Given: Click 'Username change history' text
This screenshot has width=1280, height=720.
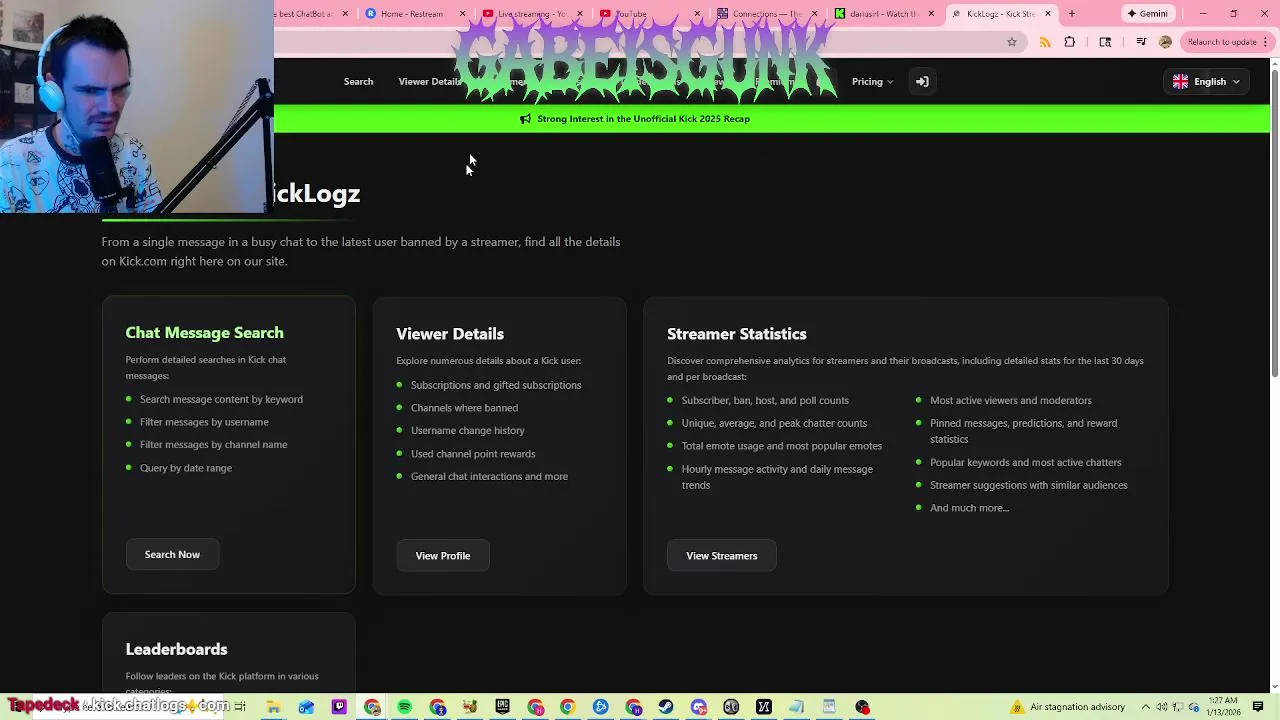Looking at the screenshot, I should click(x=467, y=431).
